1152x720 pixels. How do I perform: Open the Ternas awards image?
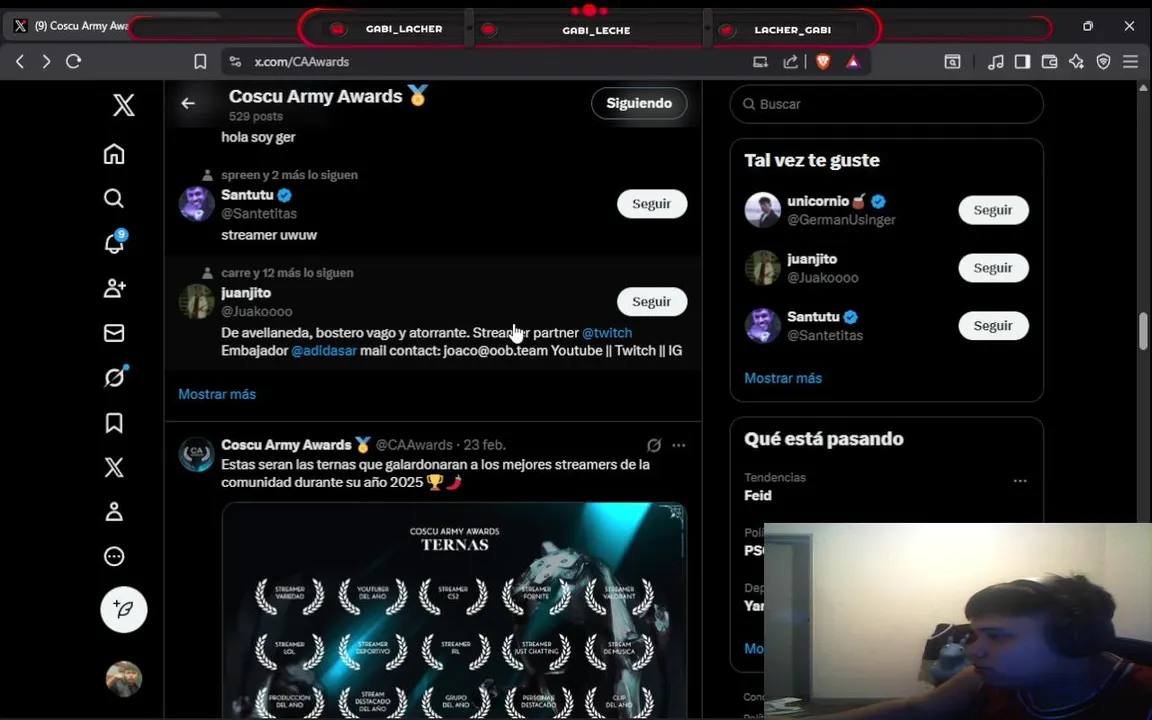tap(454, 611)
